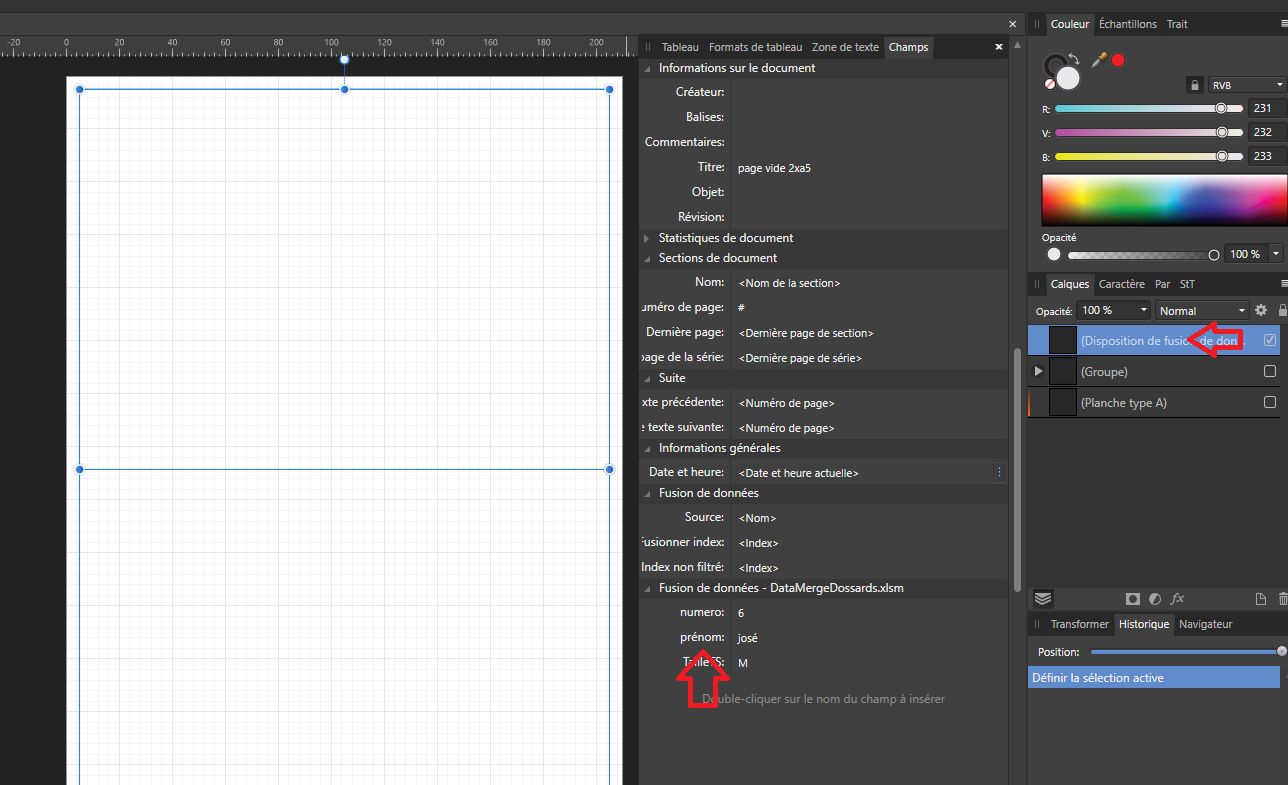Screen dimensions: 1288x785
Task: Switch to the Zone de texte tab
Action: (x=845, y=47)
